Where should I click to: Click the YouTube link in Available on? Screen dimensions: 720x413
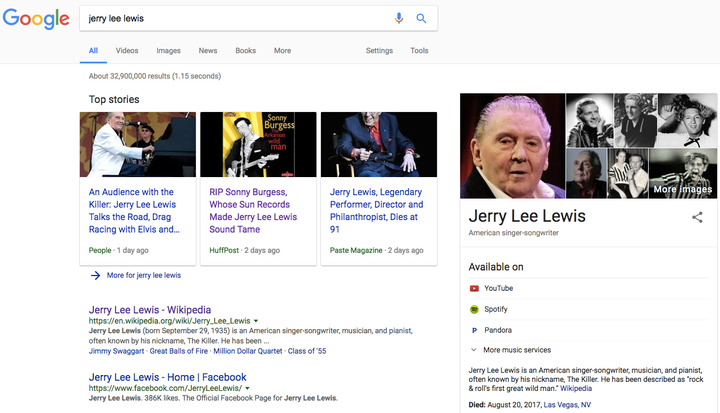[x=499, y=289]
